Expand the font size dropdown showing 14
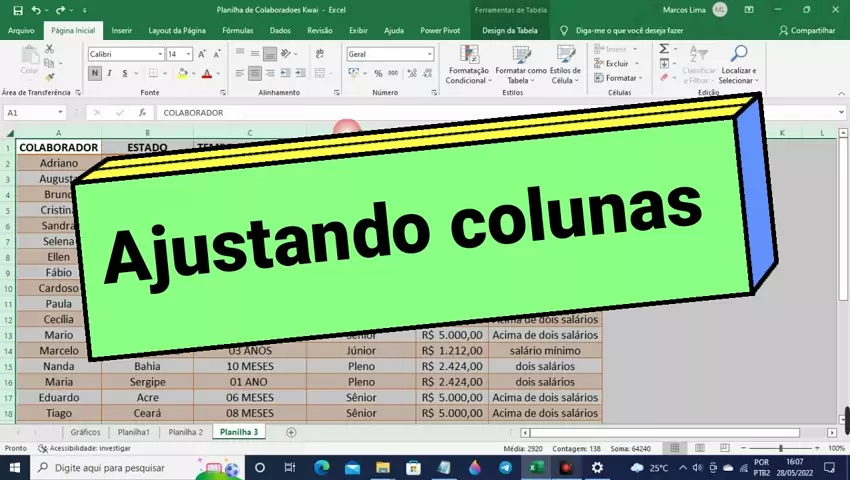 (x=188, y=54)
